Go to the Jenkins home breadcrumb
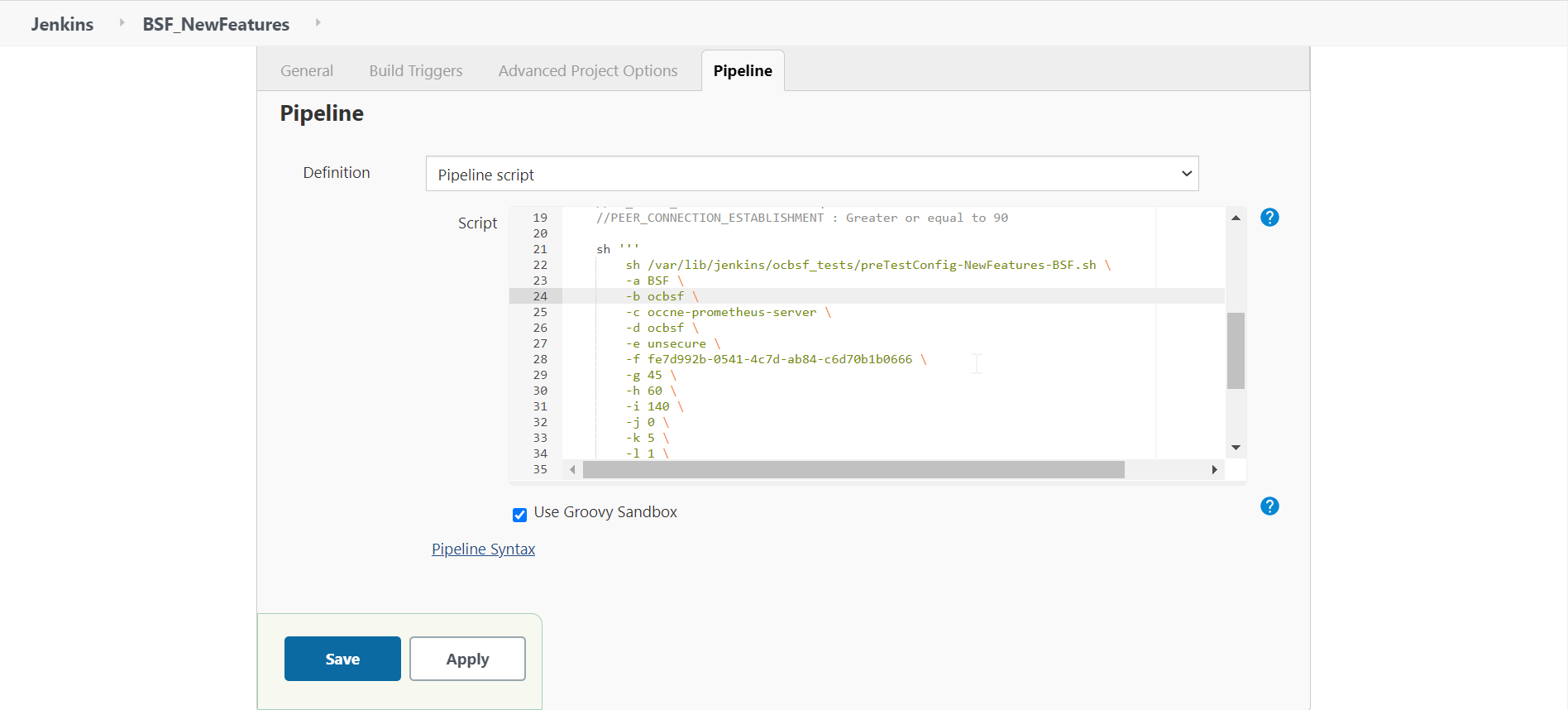1568x710 pixels. 62,24
